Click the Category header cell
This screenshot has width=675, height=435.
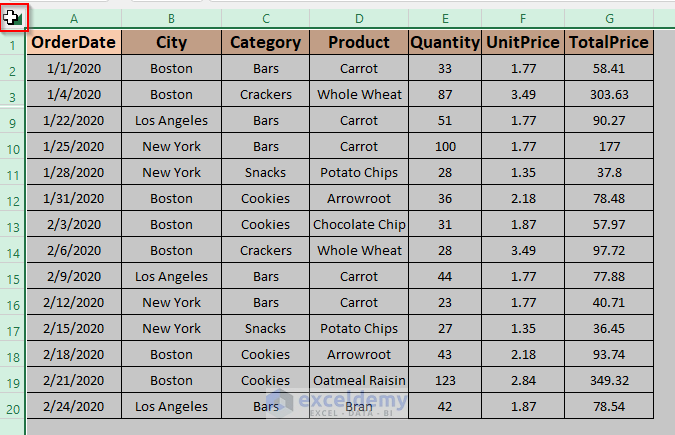click(265, 42)
